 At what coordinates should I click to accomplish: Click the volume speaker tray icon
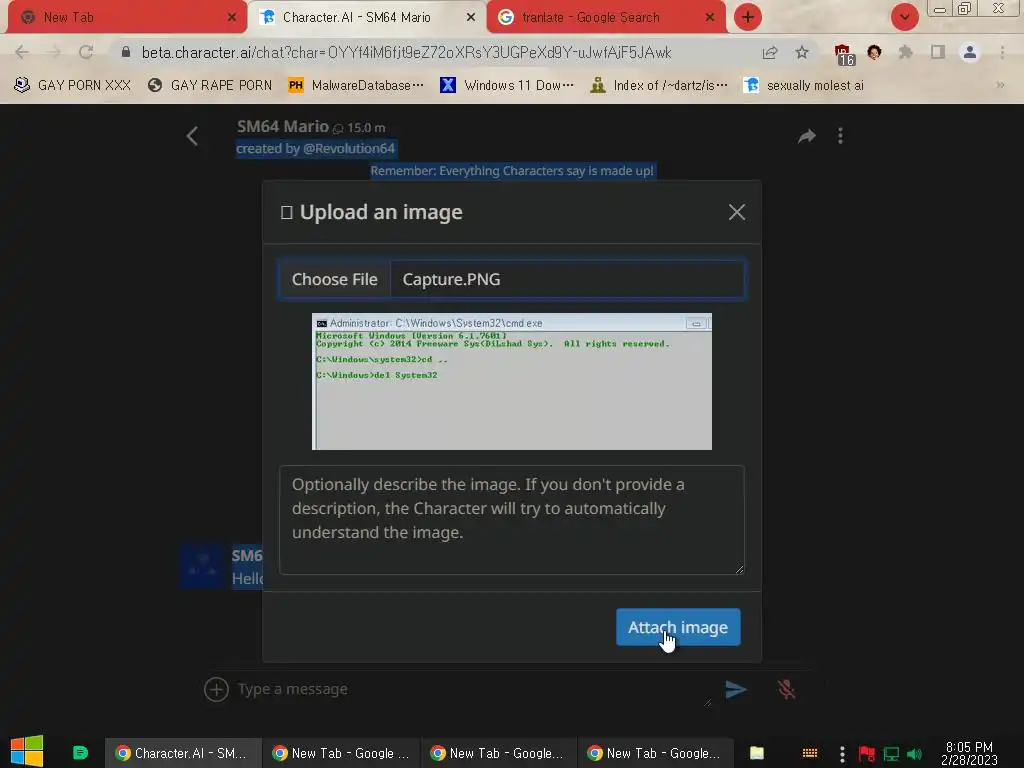tap(914, 754)
